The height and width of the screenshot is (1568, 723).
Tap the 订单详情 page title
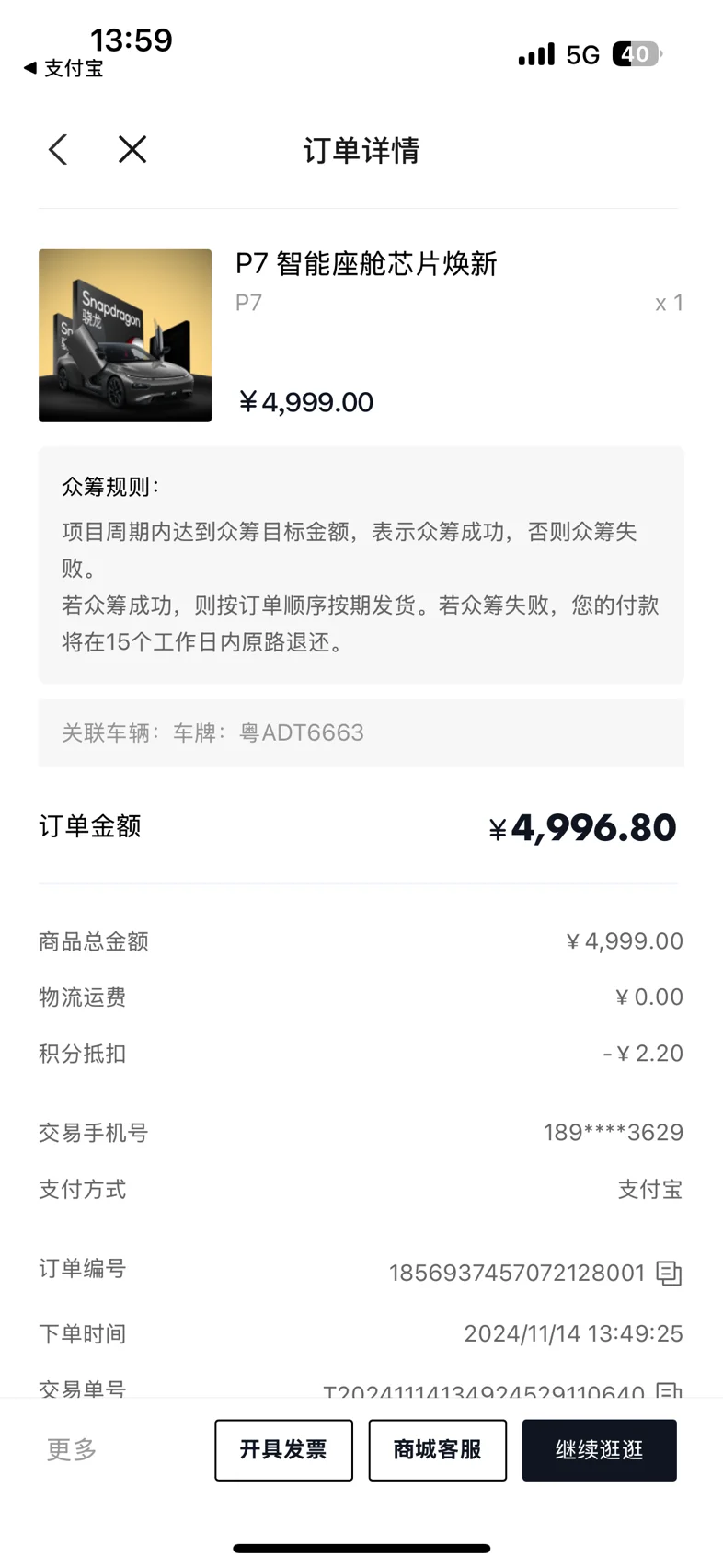(361, 150)
